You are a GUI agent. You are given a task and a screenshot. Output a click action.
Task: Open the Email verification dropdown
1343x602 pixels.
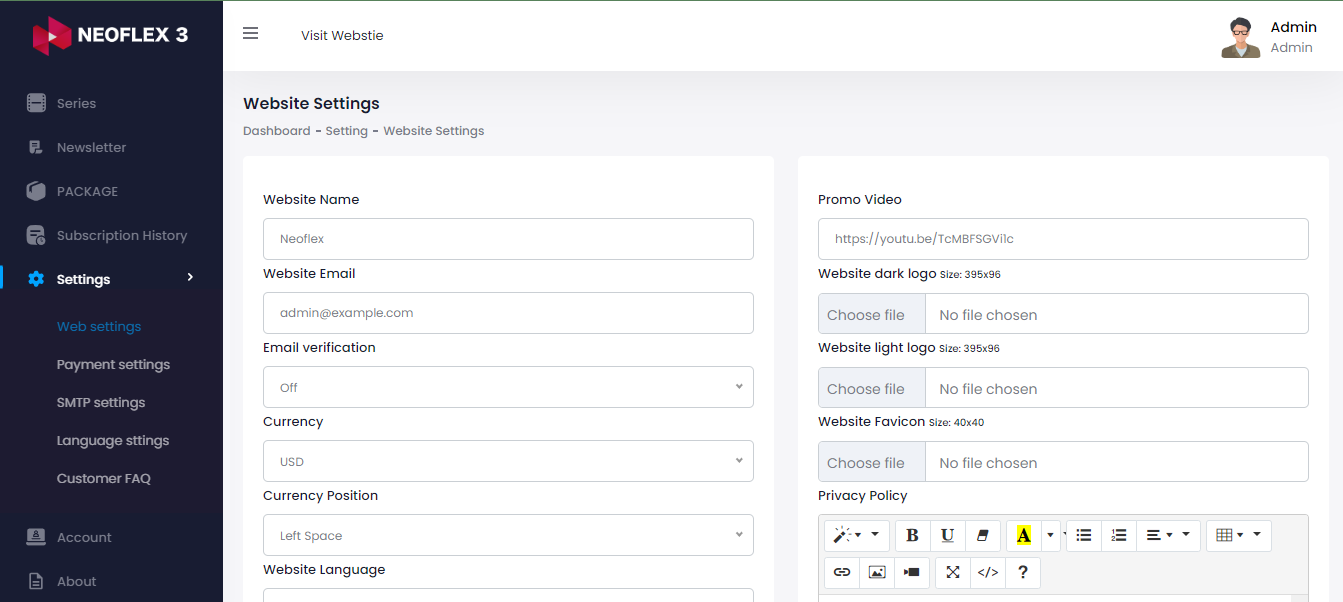[508, 387]
